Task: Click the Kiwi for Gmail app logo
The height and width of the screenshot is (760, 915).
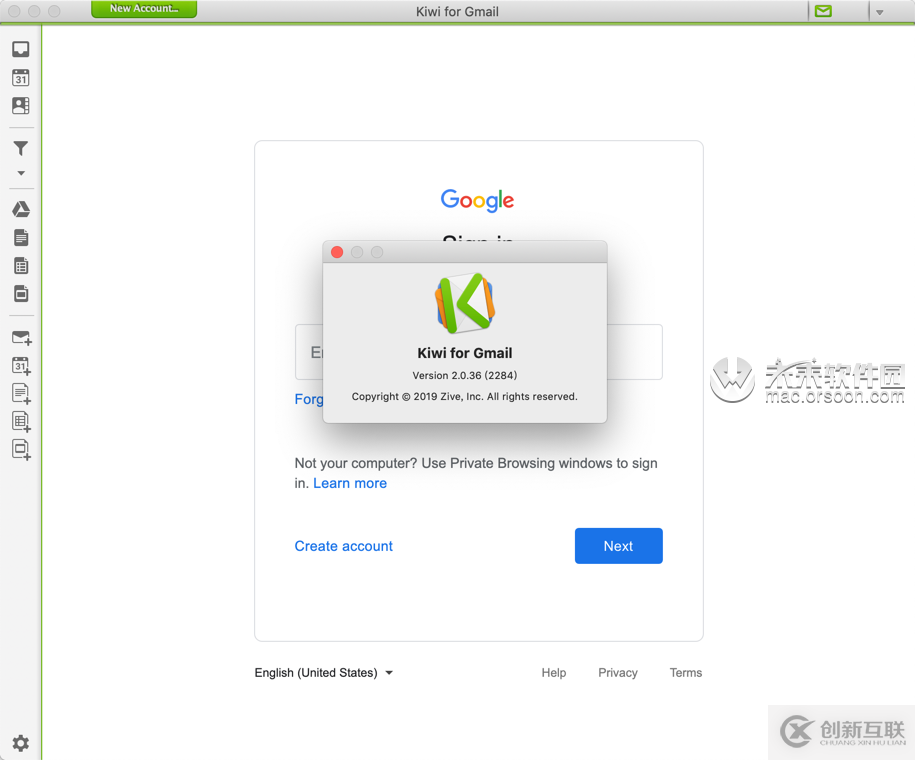Action: pos(465,303)
